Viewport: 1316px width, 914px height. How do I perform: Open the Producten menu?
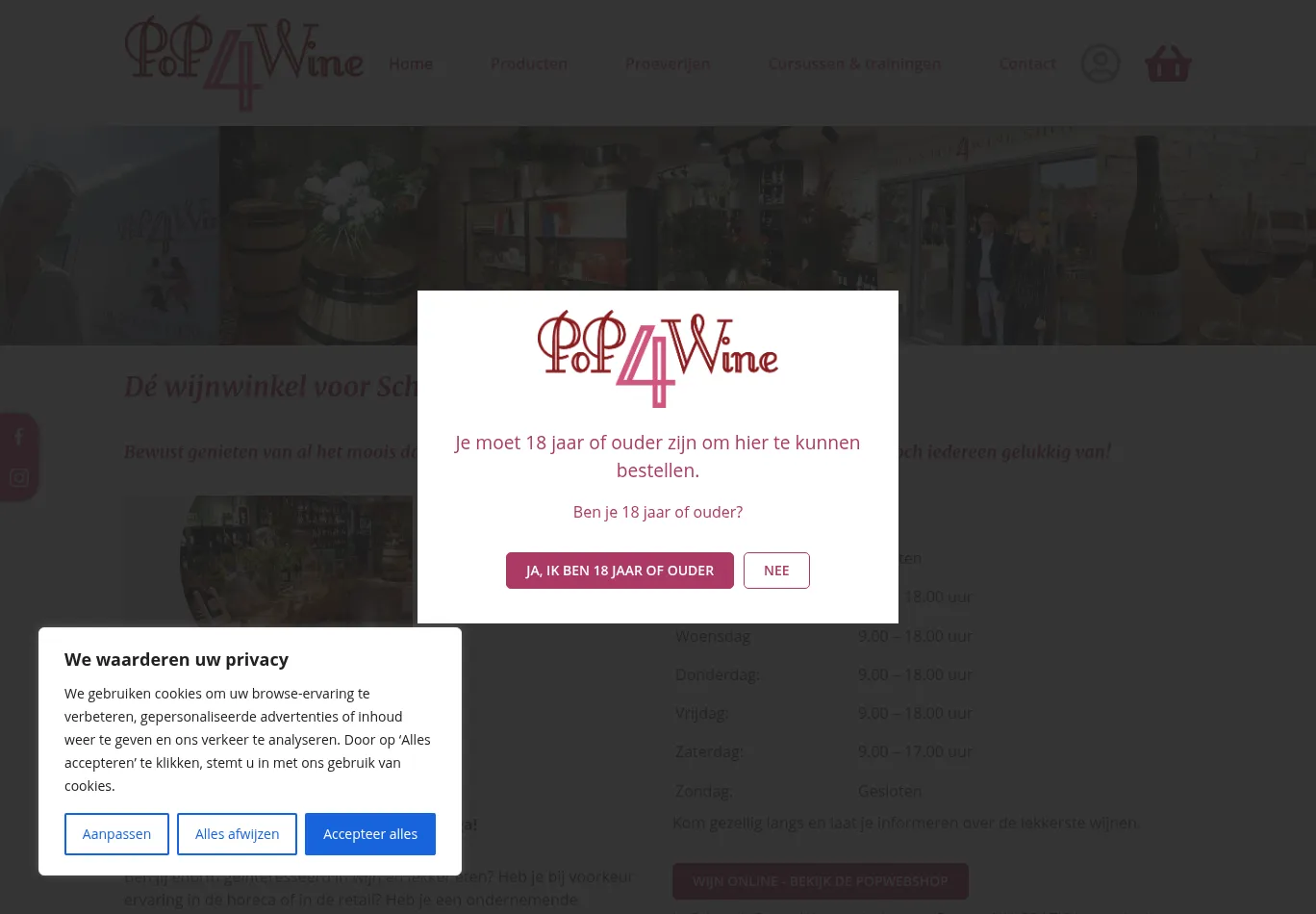pyautogui.click(x=529, y=63)
